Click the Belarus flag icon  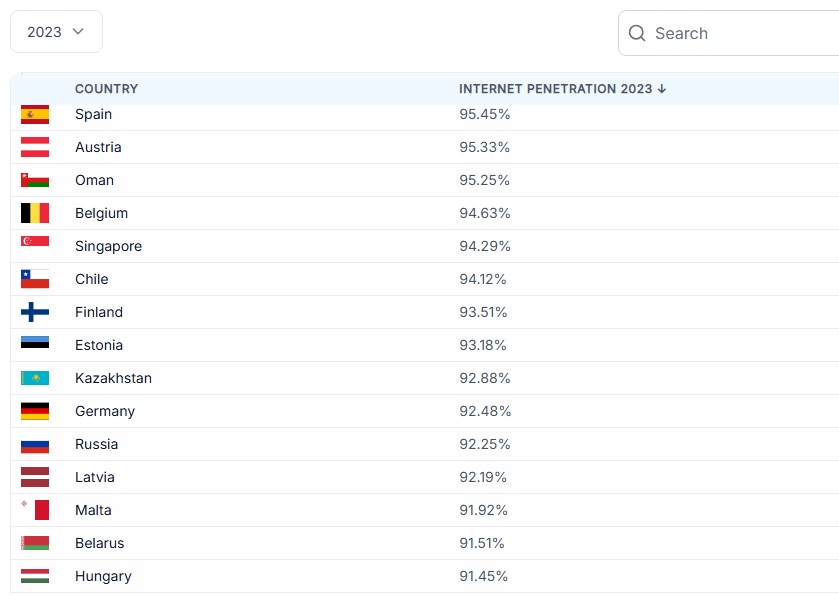click(35, 543)
